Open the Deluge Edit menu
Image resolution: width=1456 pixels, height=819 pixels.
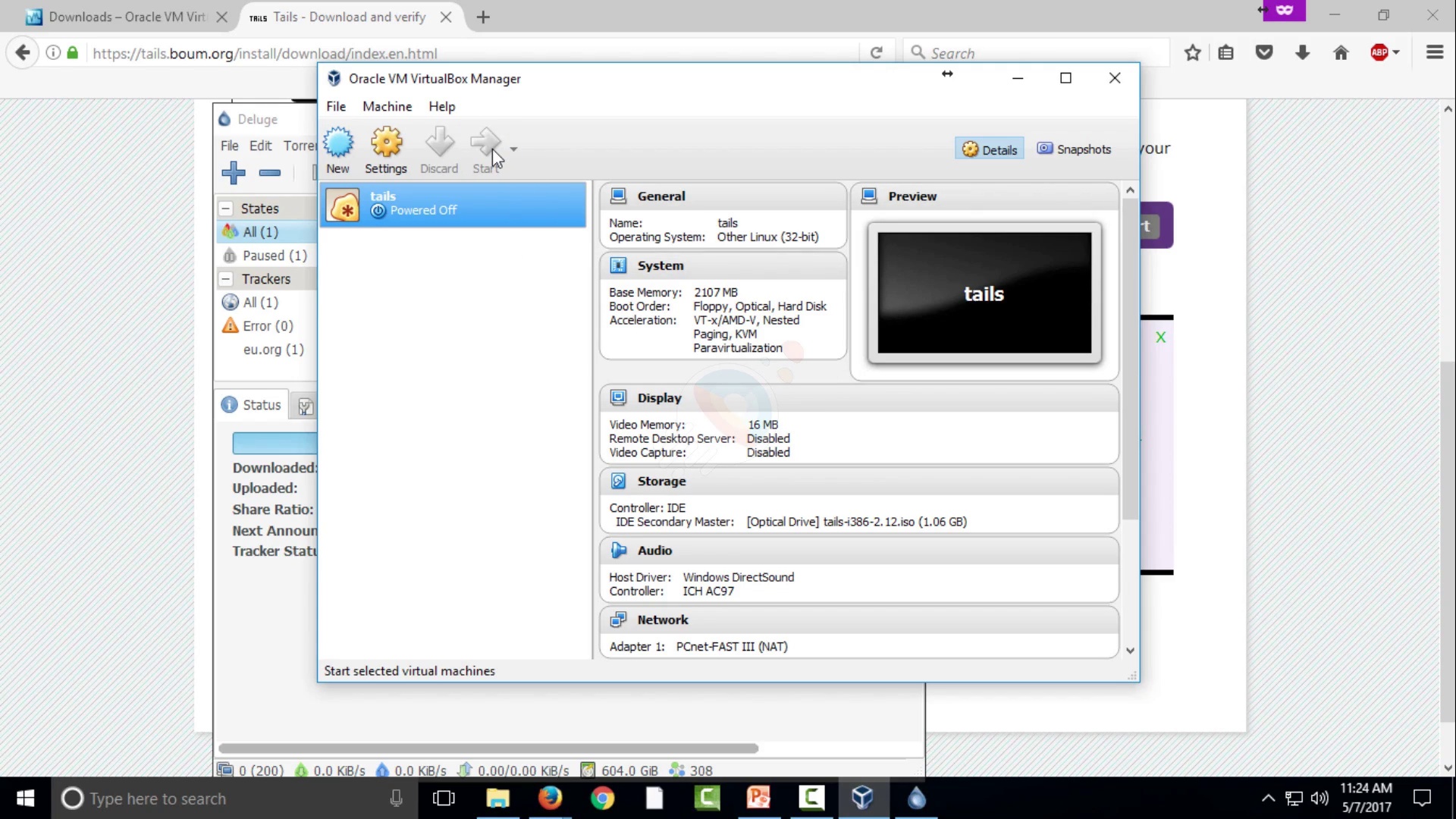click(x=260, y=146)
